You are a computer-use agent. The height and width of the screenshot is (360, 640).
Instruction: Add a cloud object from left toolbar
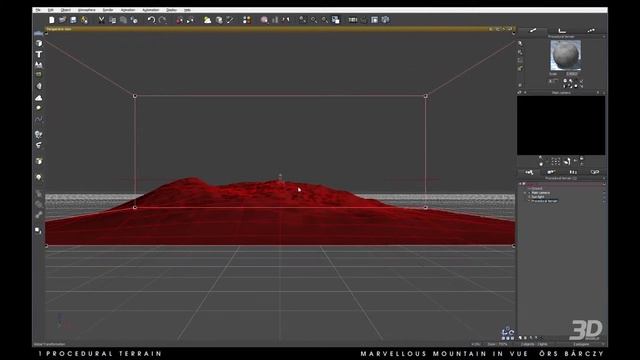tap(39, 98)
